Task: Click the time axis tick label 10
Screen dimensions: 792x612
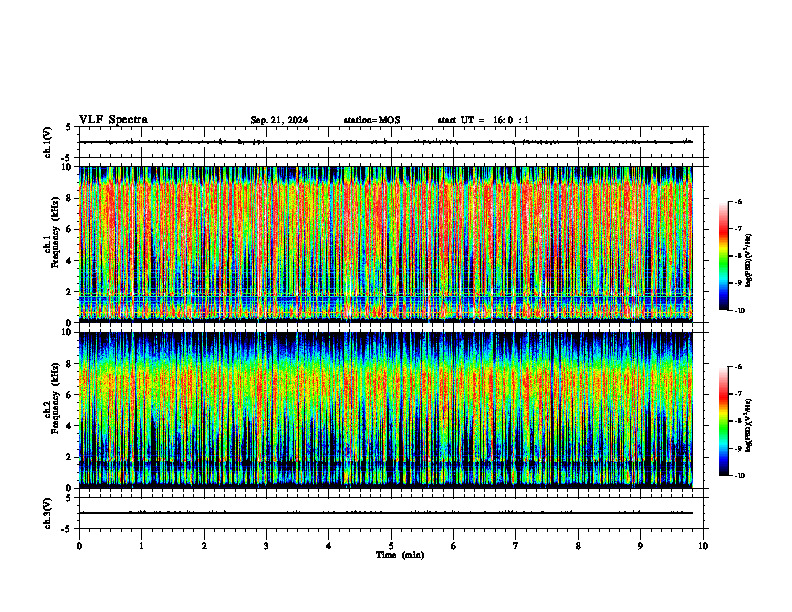Action: pyautogui.click(x=703, y=546)
